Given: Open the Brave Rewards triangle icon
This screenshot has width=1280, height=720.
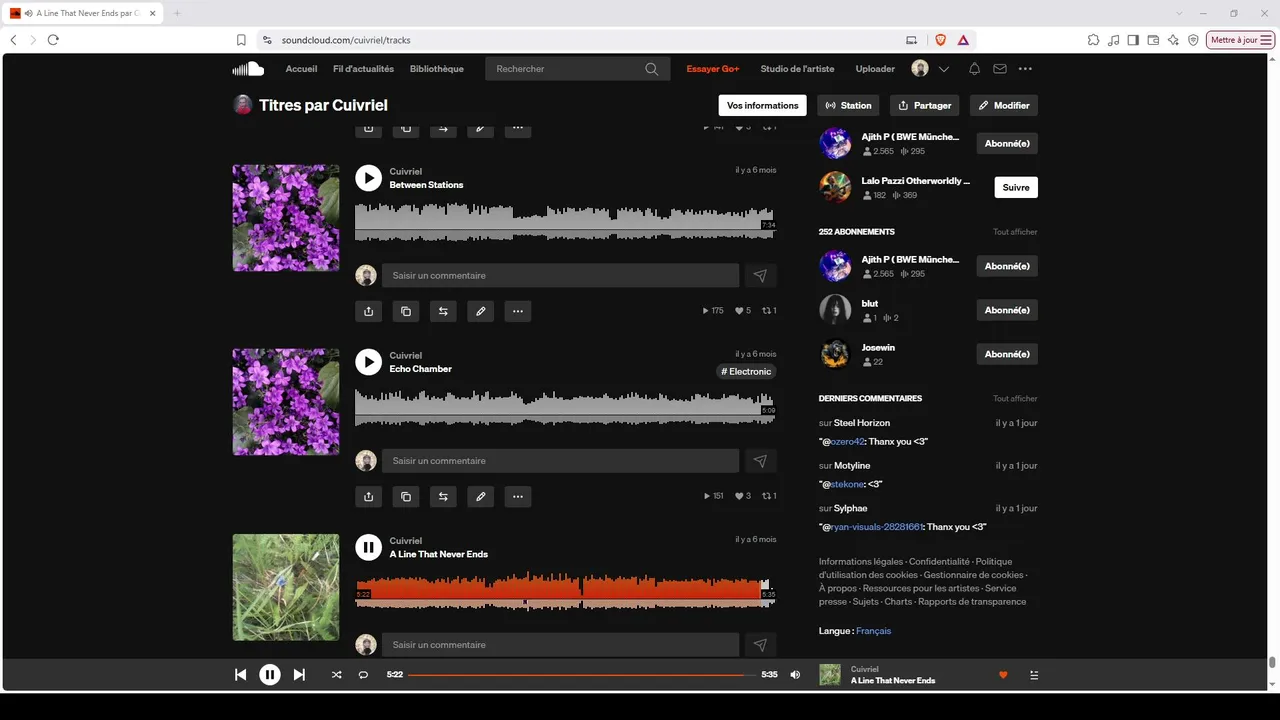Looking at the screenshot, I should (963, 40).
